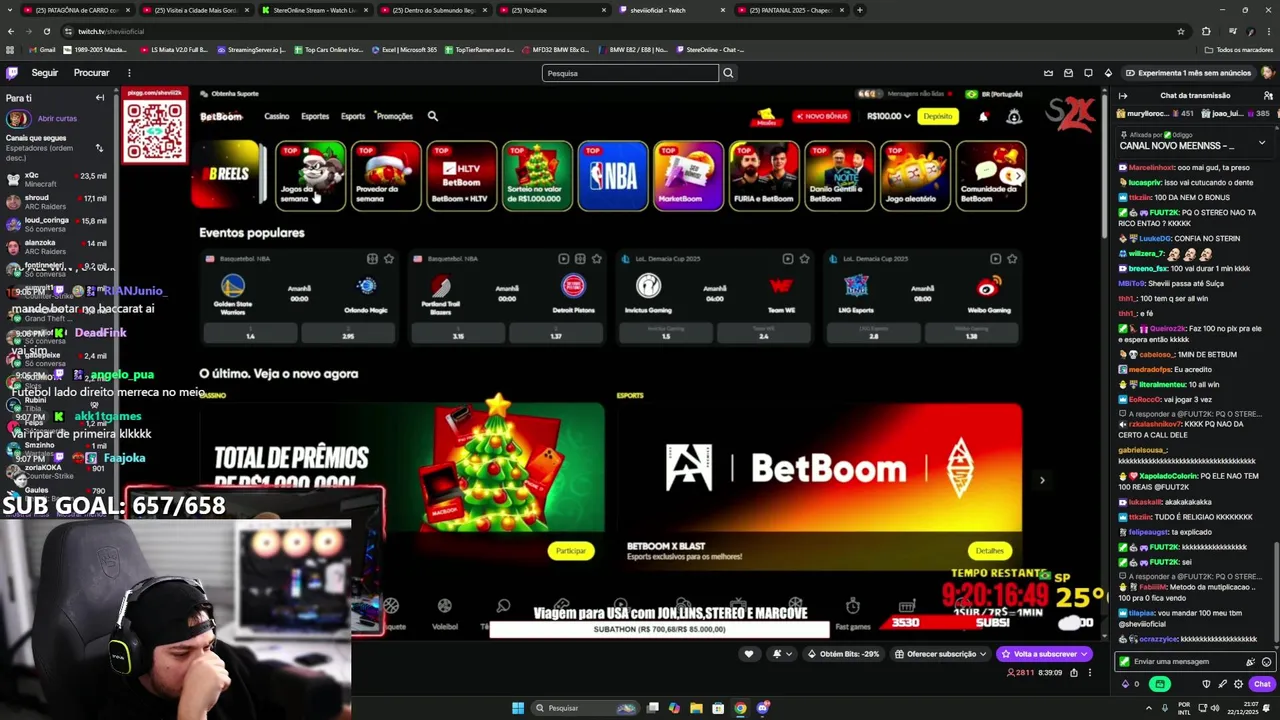Viewport: 1280px width, 720px height.
Task: Show hidden system tray icons
Action: tap(1149, 708)
